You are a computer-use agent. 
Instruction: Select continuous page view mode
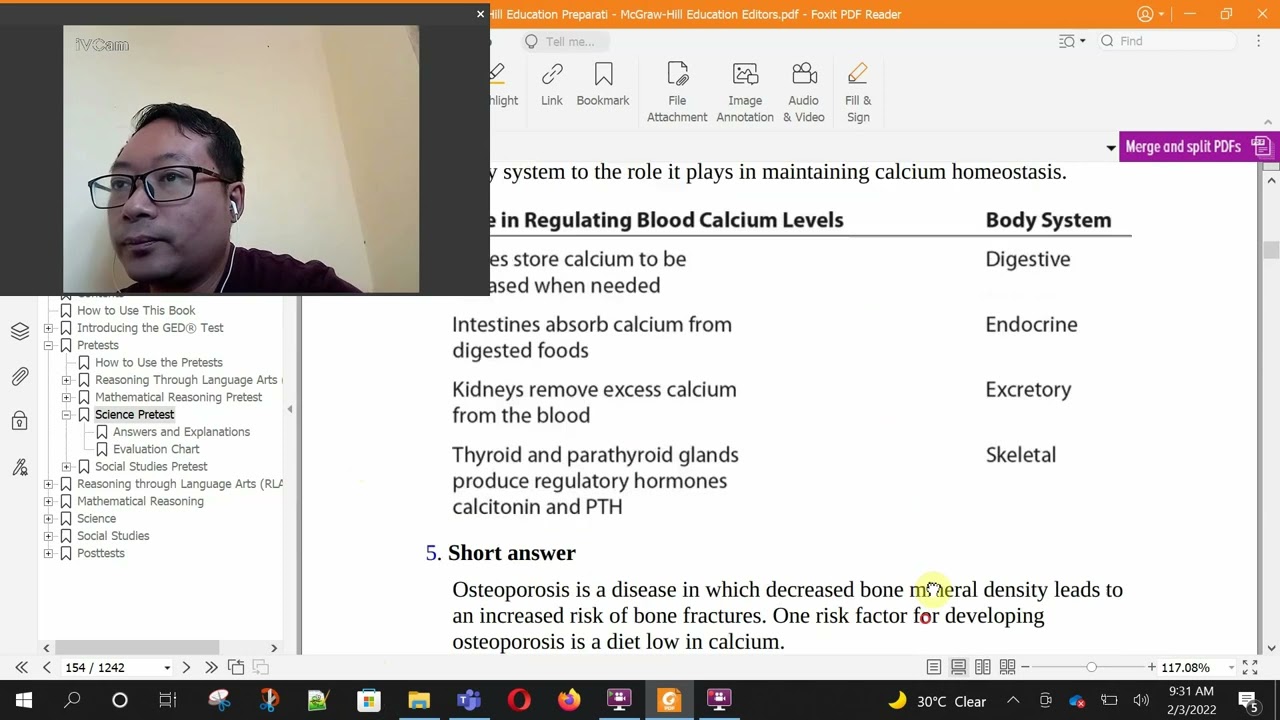(x=958, y=667)
